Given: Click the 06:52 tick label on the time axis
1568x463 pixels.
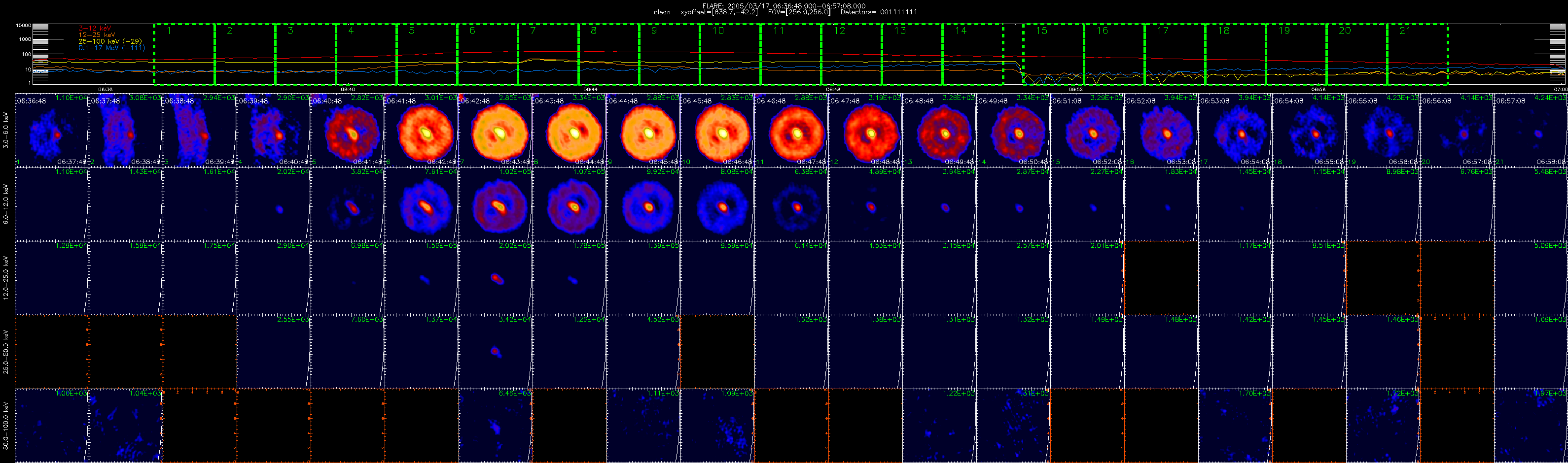Looking at the screenshot, I should 1075,90.
